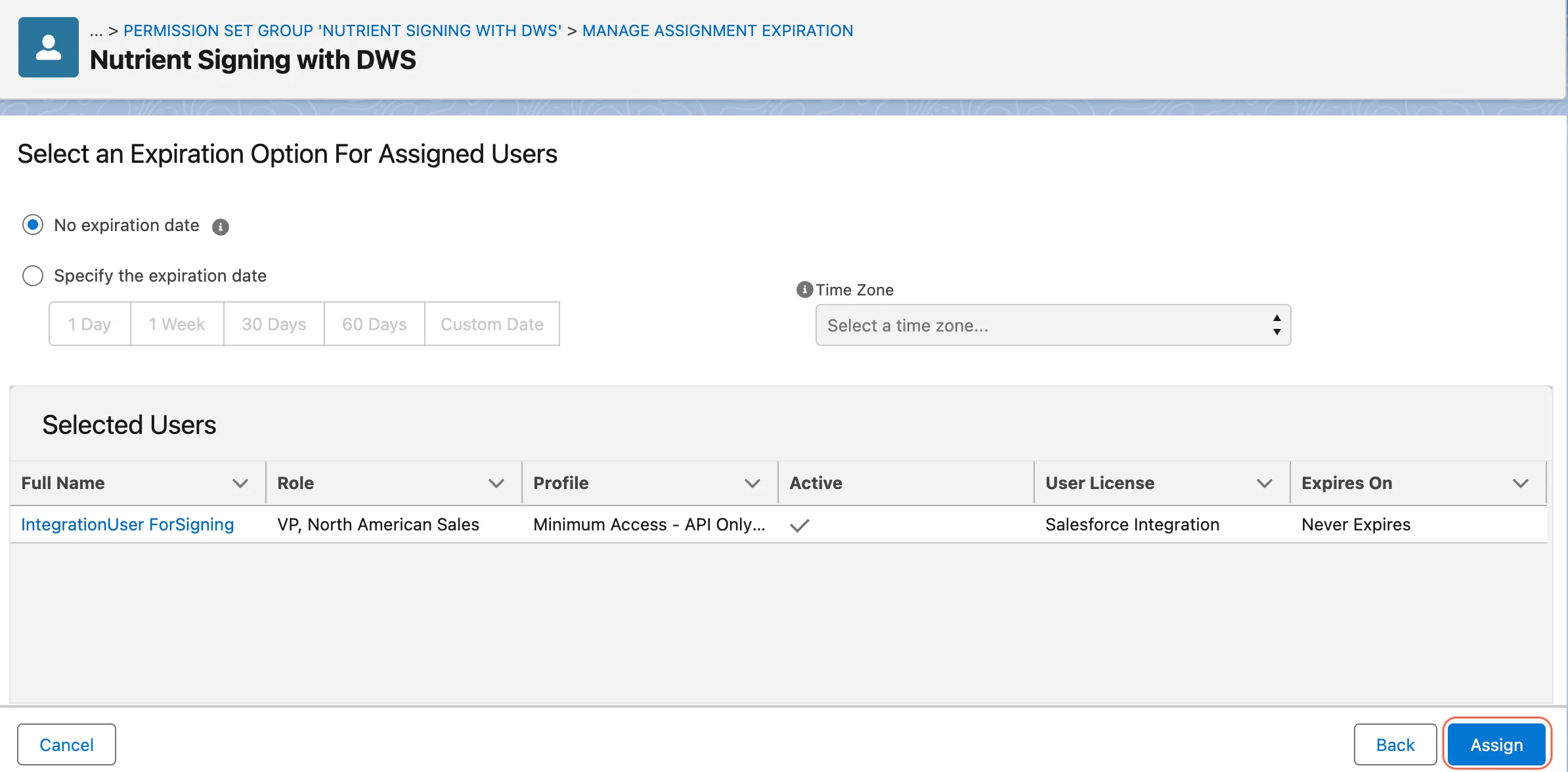Viewport: 1568px width, 772px height.
Task: Choose the 60 Days expiration option
Action: [x=374, y=324]
